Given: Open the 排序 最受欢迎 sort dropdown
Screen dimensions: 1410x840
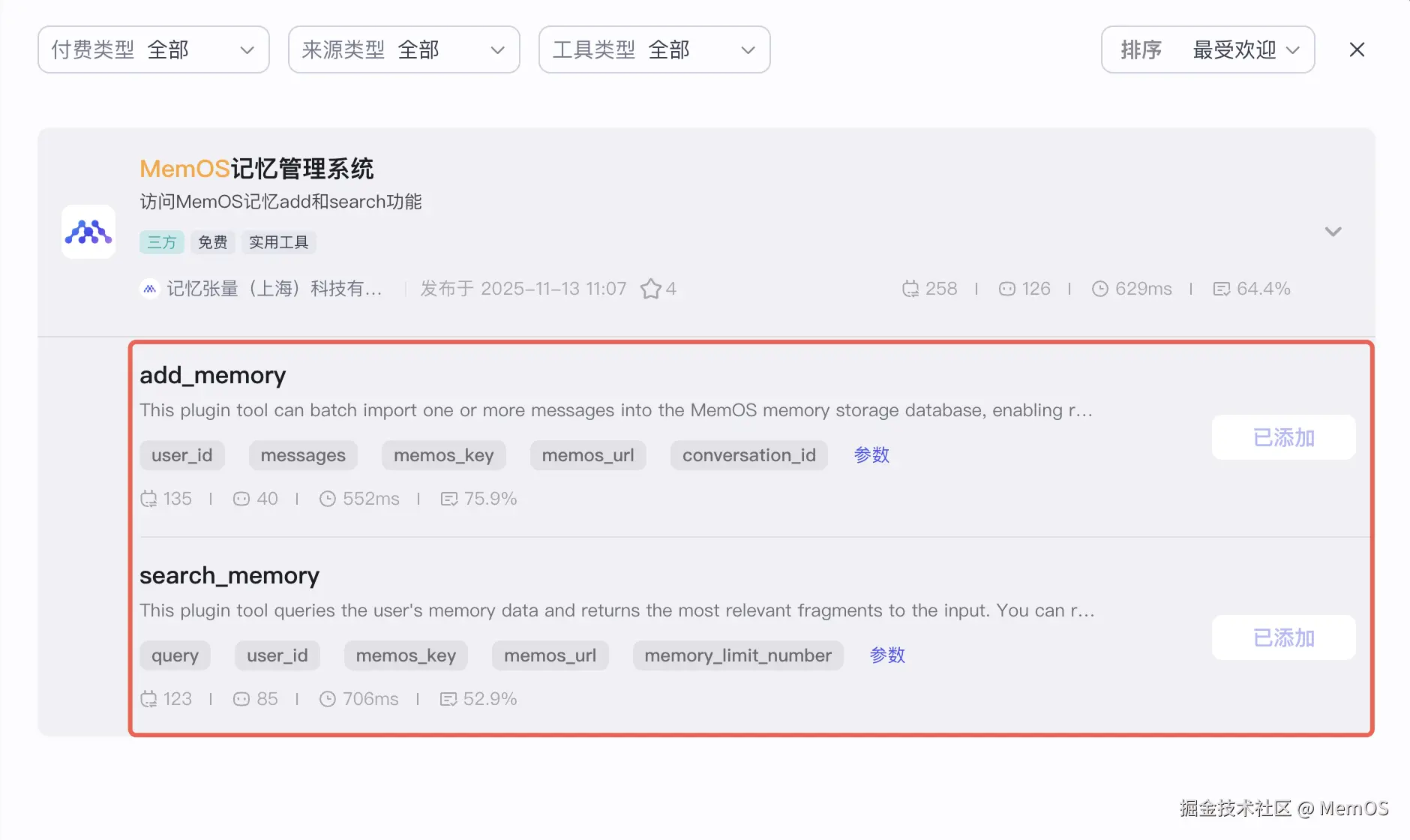Looking at the screenshot, I should [1208, 49].
